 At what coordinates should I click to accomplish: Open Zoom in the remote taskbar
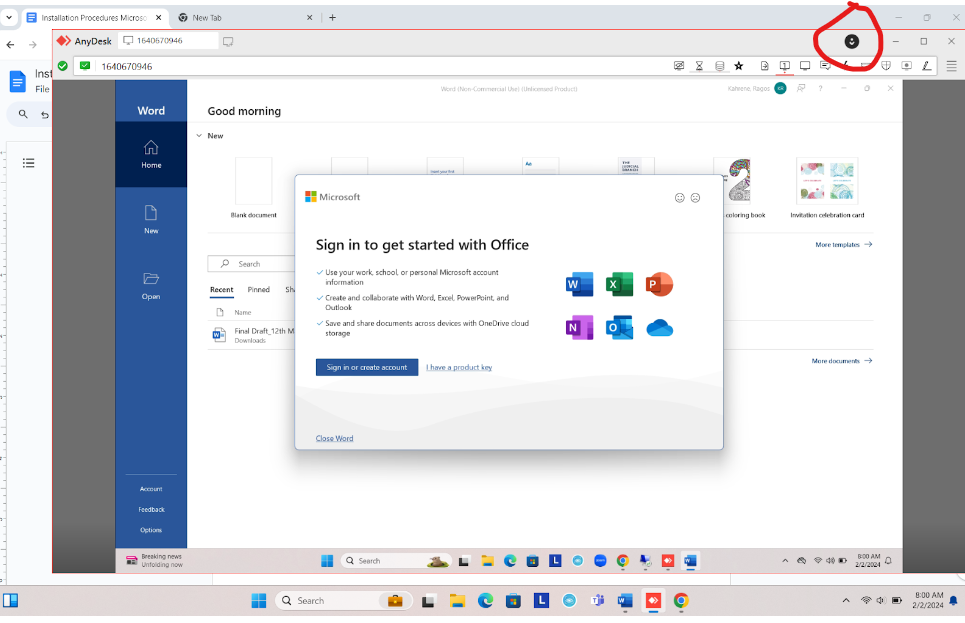click(x=600, y=561)
